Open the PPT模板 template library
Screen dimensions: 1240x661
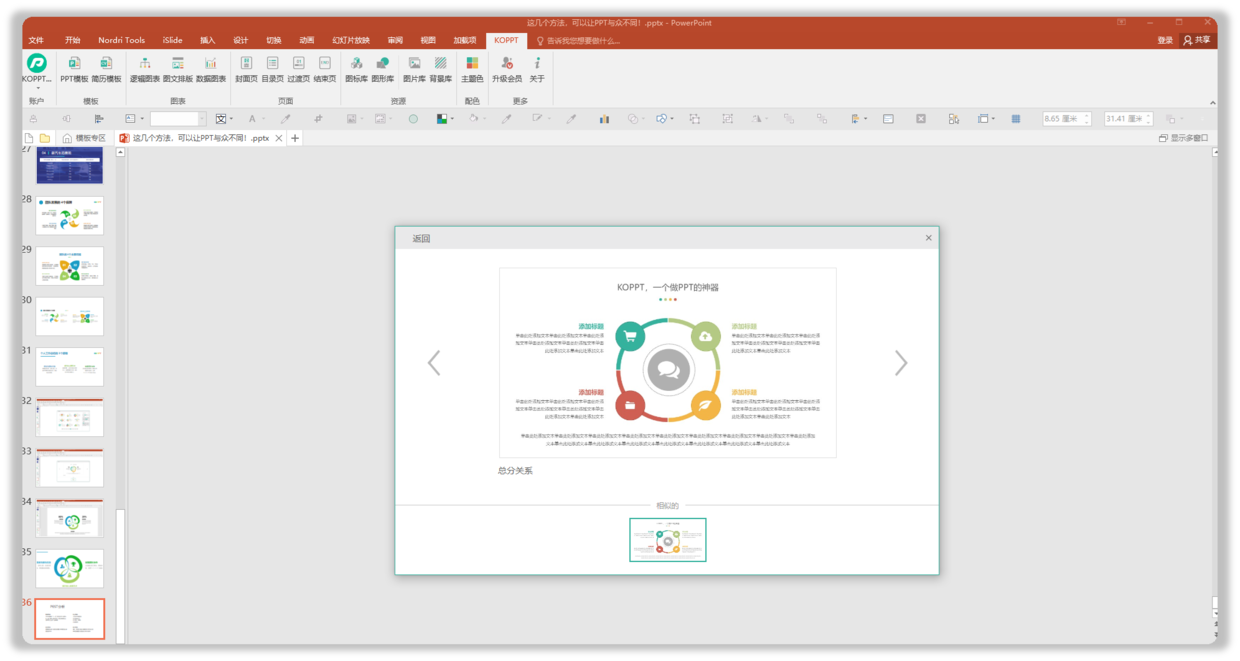pyautogui.click(x=74, y=68)
